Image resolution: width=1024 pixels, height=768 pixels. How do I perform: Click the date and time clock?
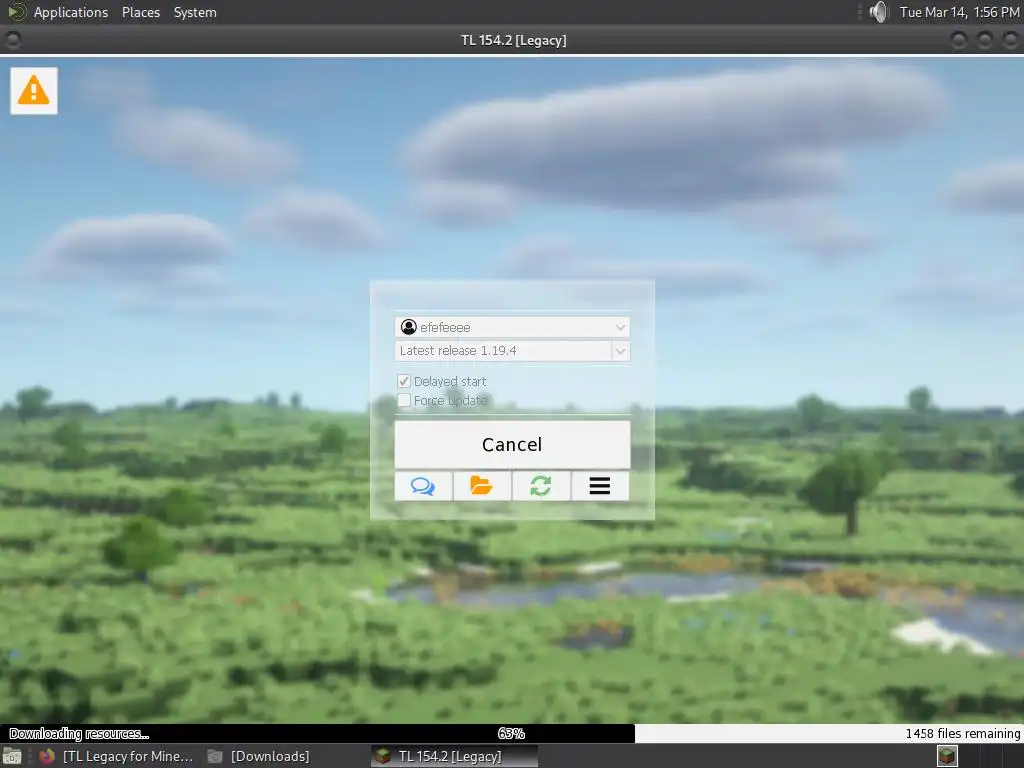click(959, 12)
